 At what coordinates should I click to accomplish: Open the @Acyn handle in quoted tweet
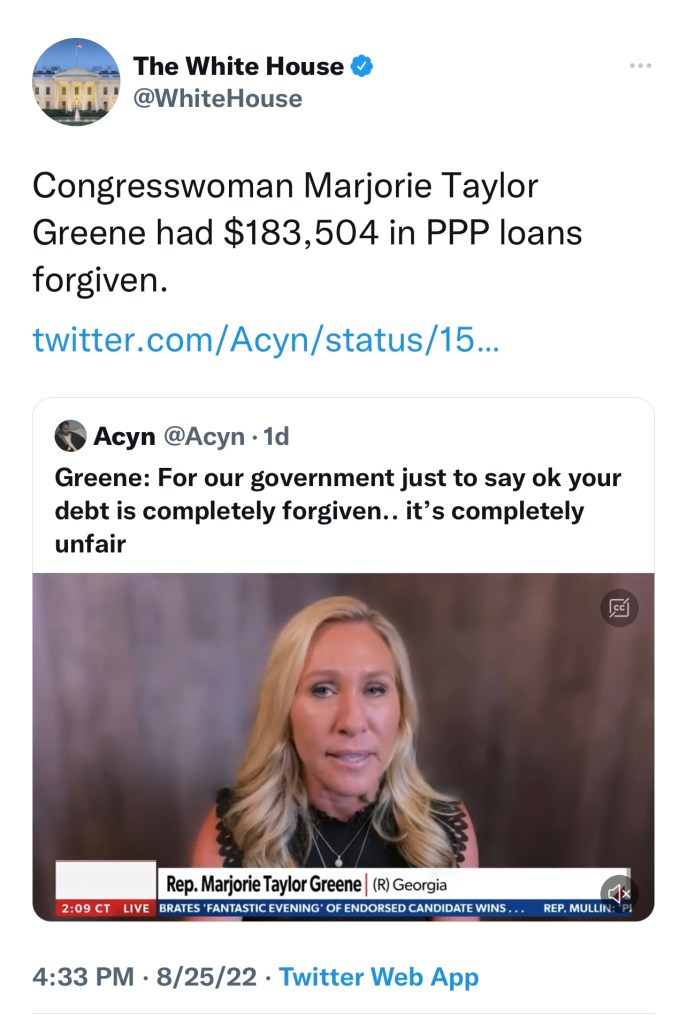click(204, 436)
